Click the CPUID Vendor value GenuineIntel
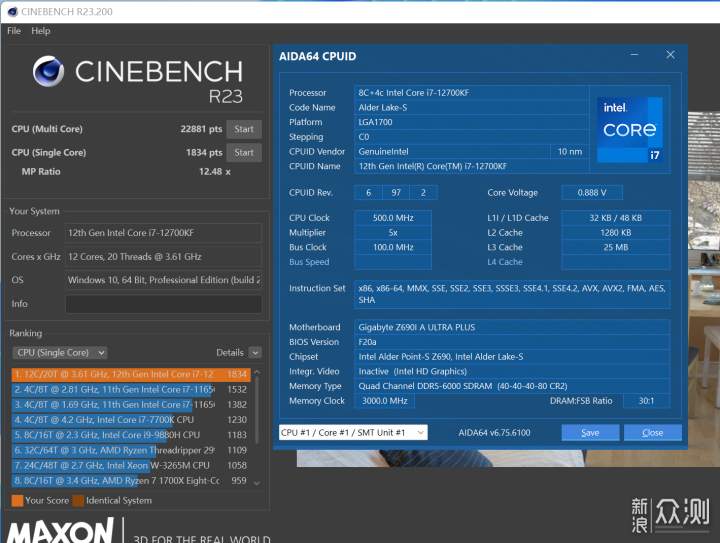 click(452, 151)
